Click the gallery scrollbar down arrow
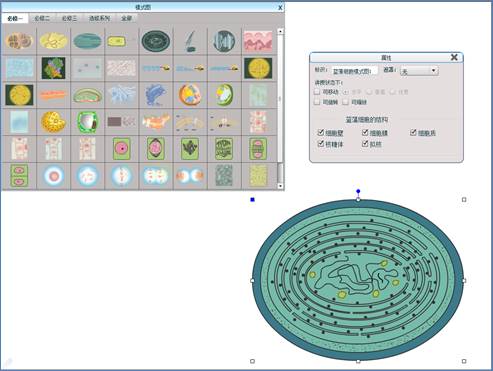 click(280, 186)
